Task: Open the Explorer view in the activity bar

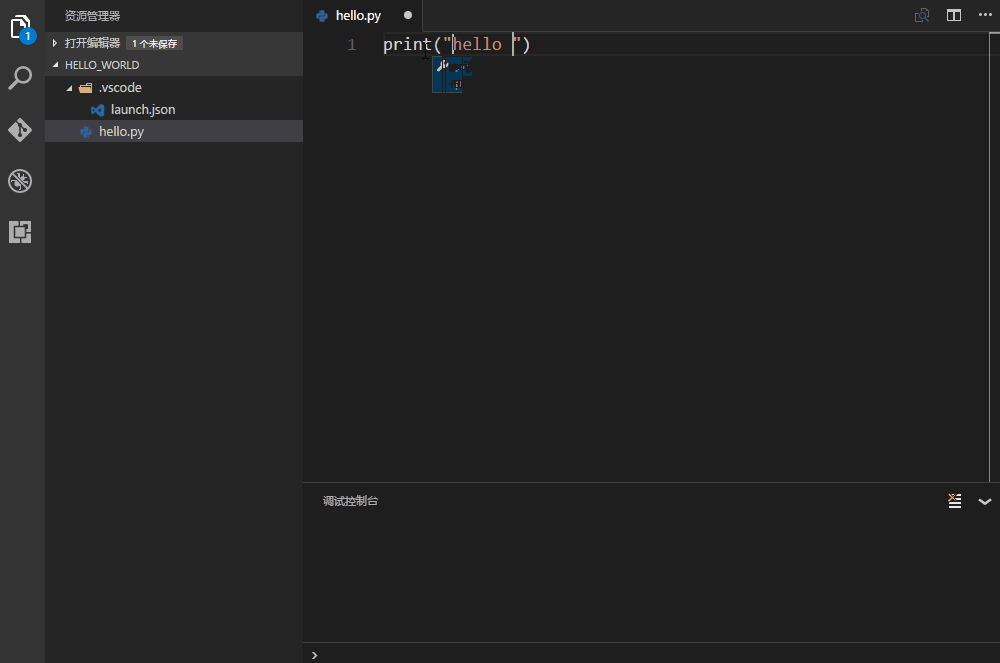Action: click(21, 28)
